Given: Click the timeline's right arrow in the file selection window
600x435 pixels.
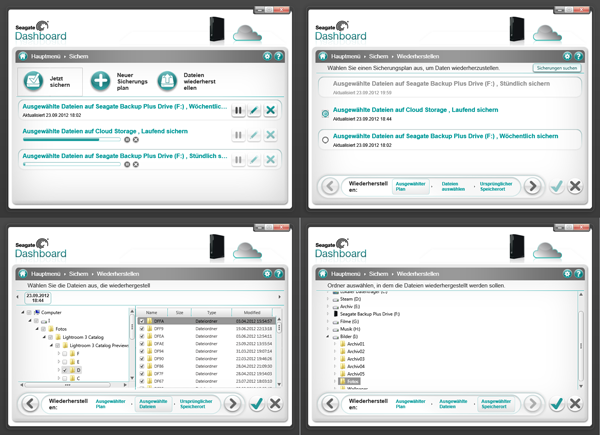Looking at the screenshot, I should click(x=279, y=297).
